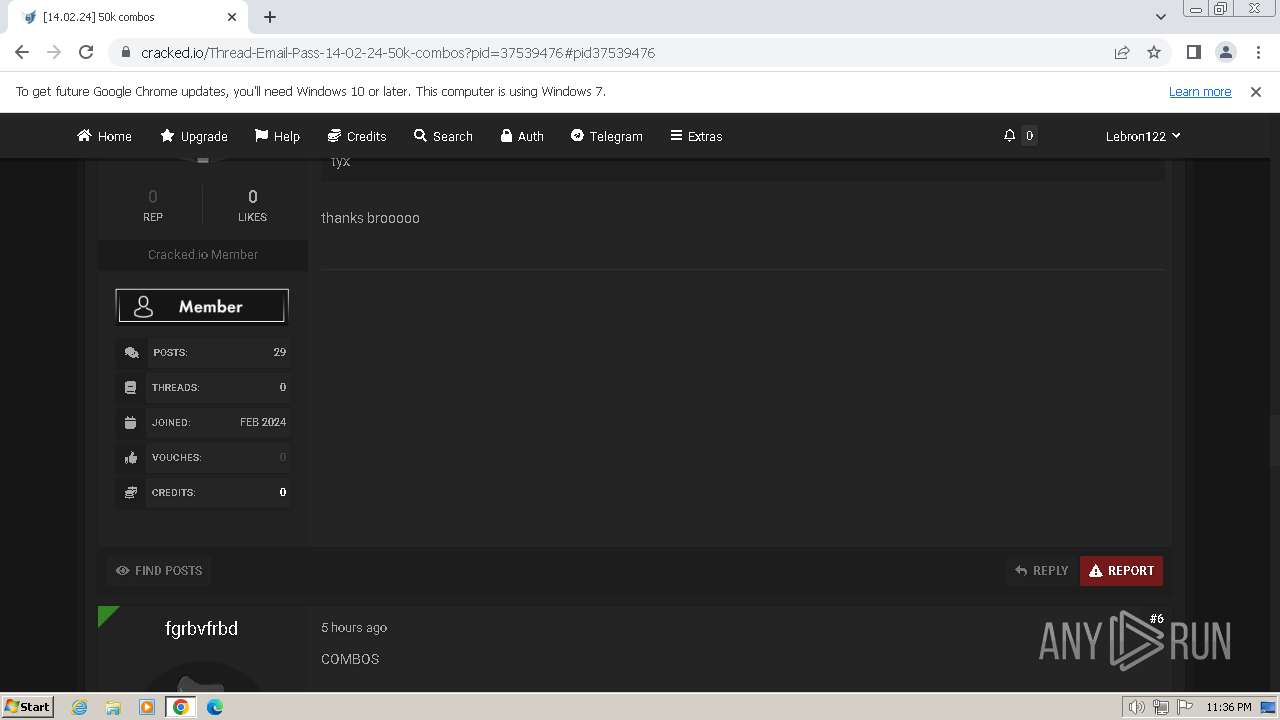Go forward to the next page
Viewport: 1280px width, 720px height.
tap(54, 52)
